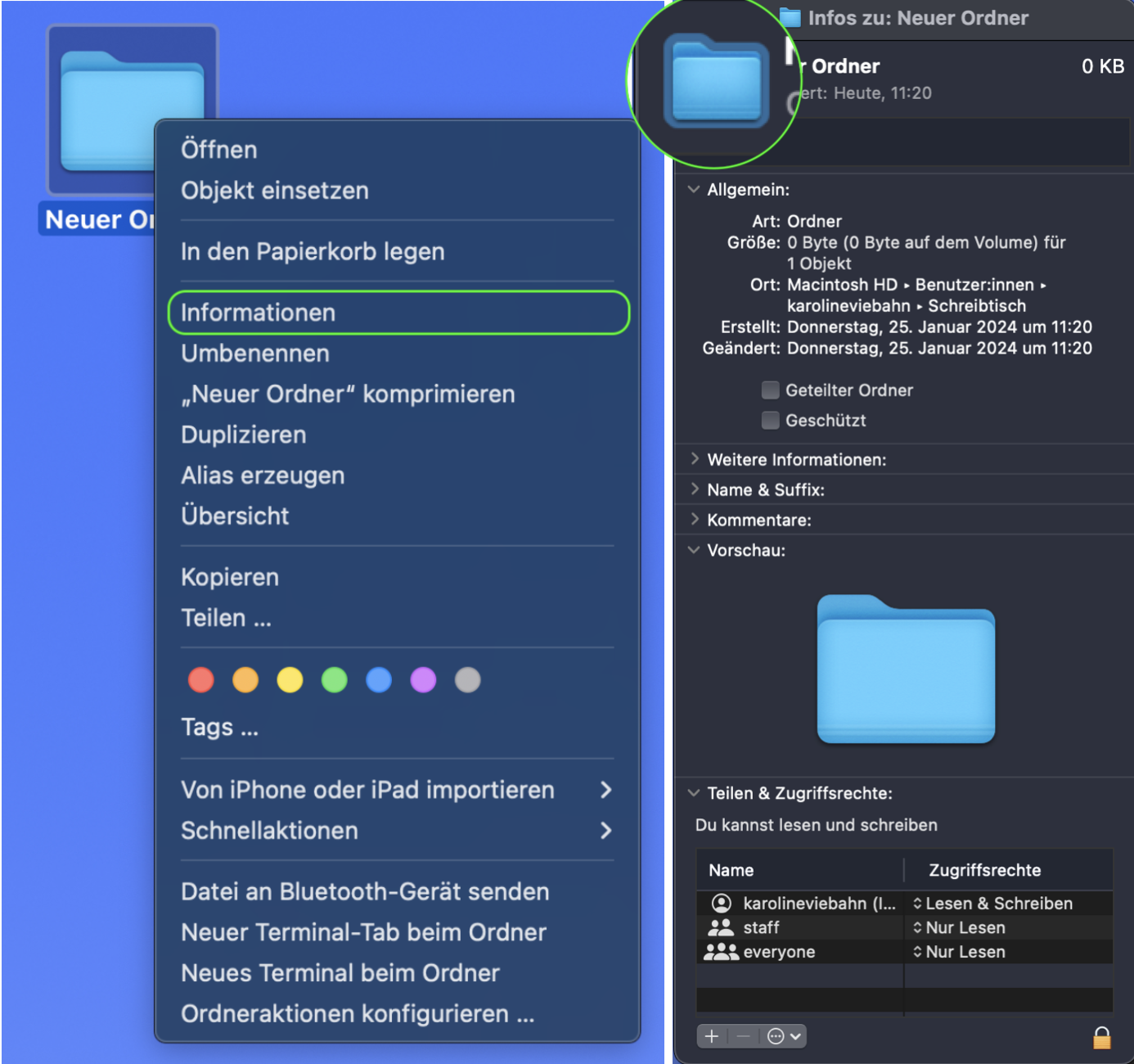The height and width of the screenshot is (1064, 1134).
Task: Apply the orange tag color
Action: pyautogui.click(x=245, y=679)
